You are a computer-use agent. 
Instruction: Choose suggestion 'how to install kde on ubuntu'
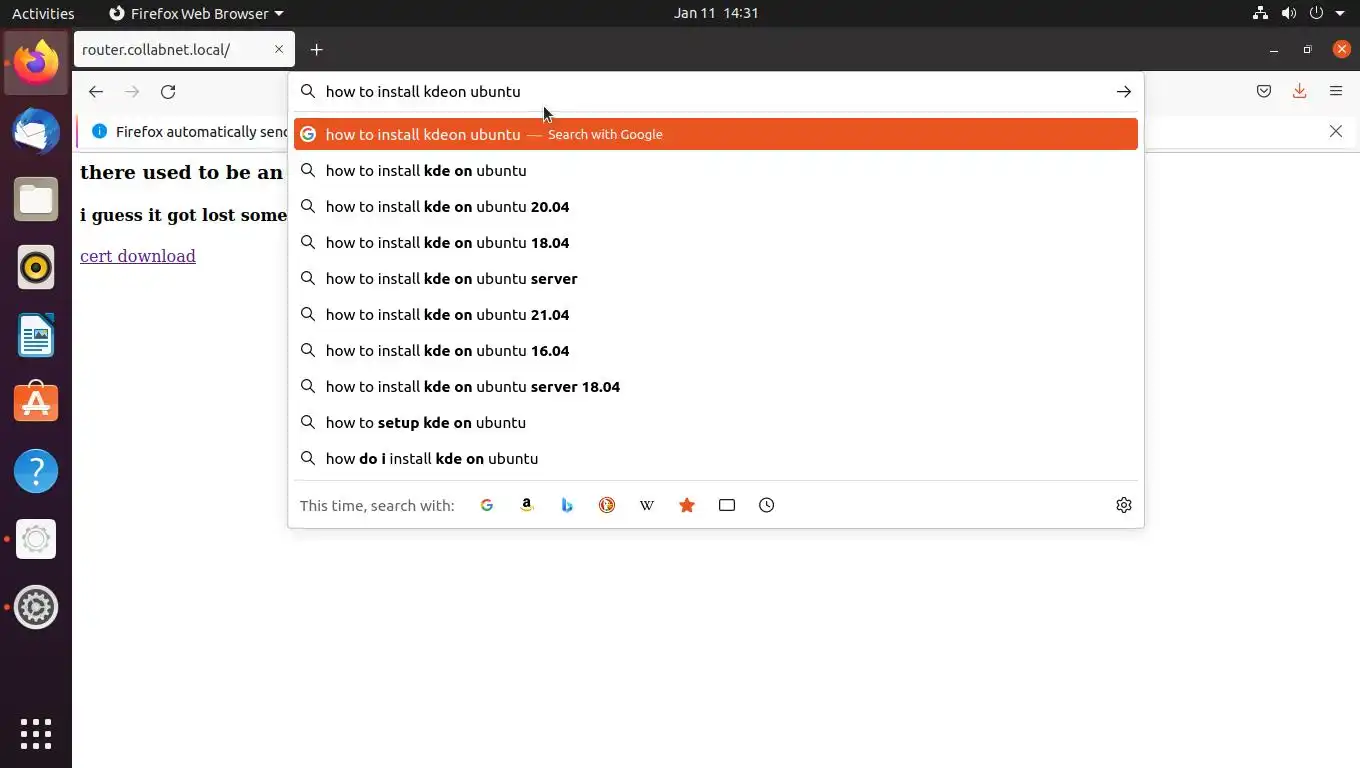point(716,170)
